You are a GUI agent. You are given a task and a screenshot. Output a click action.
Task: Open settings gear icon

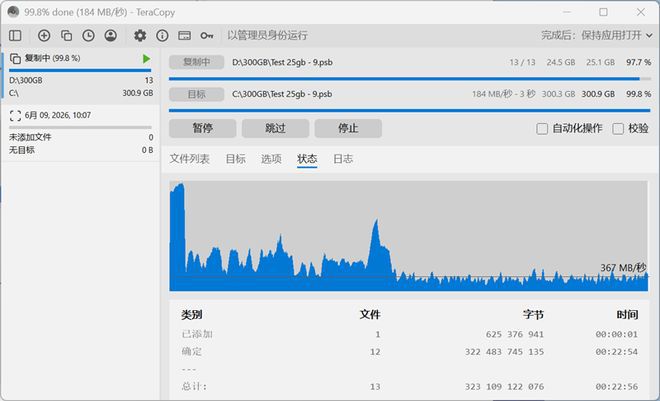(x=140, y=35)
